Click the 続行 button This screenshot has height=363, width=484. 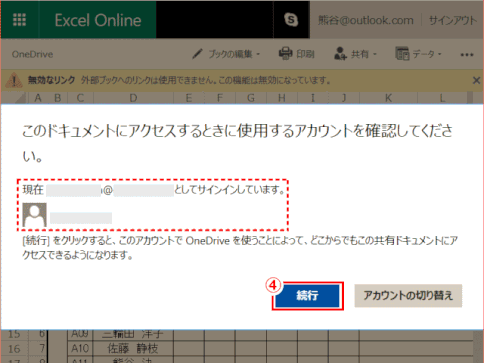pyautogui.click(x=307, y=296)
